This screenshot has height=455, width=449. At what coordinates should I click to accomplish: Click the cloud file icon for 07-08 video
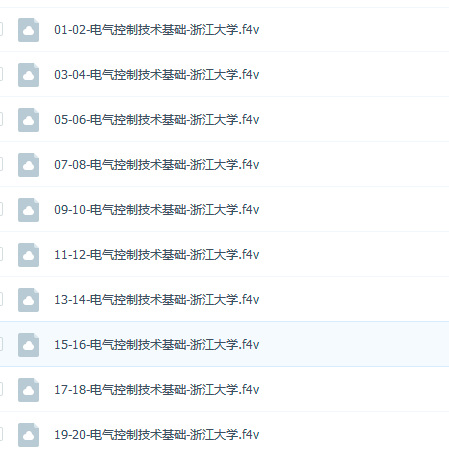(28, 165)
